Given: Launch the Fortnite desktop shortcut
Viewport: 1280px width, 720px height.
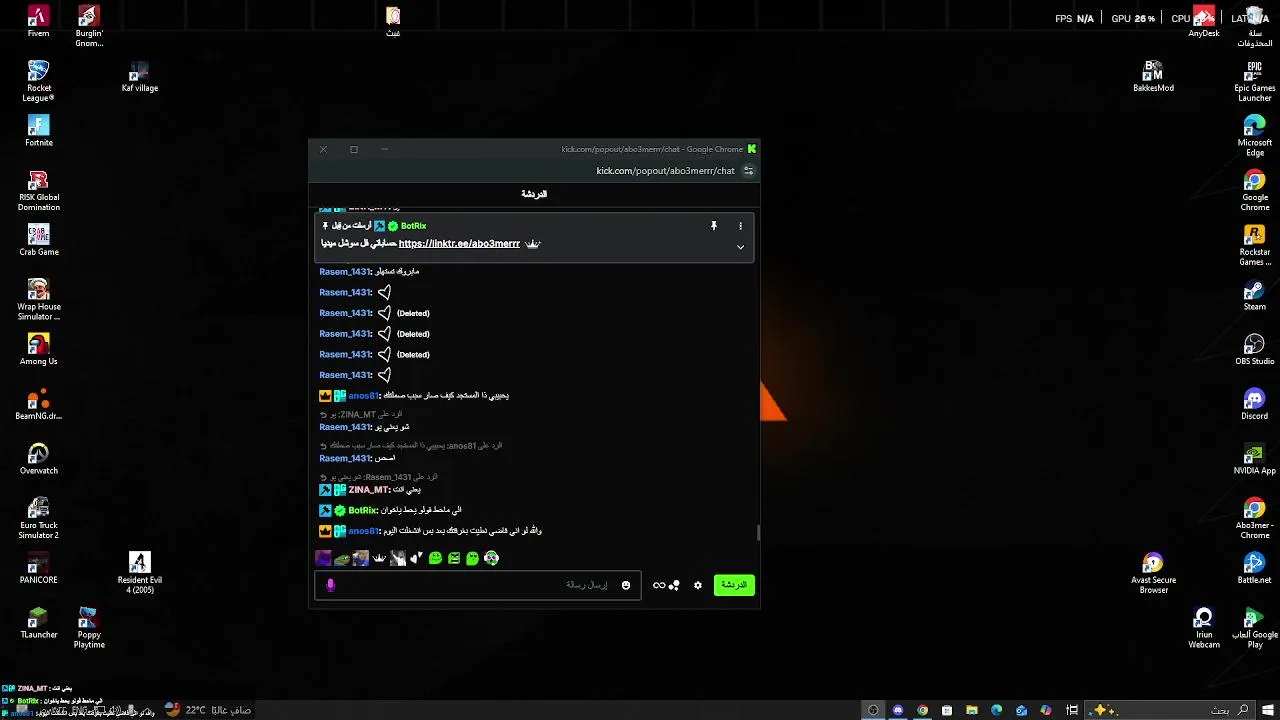Looking at the screenshot, I should pyautogui.click(x=38, y=131).
